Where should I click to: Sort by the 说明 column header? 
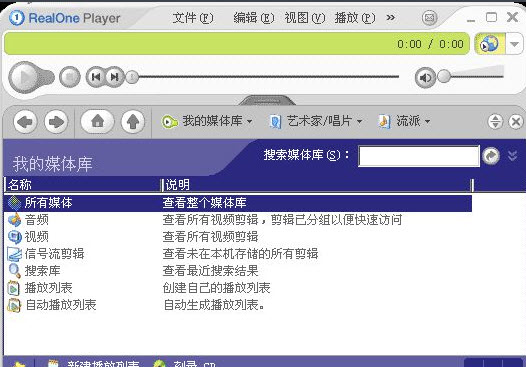pos(317,185)
